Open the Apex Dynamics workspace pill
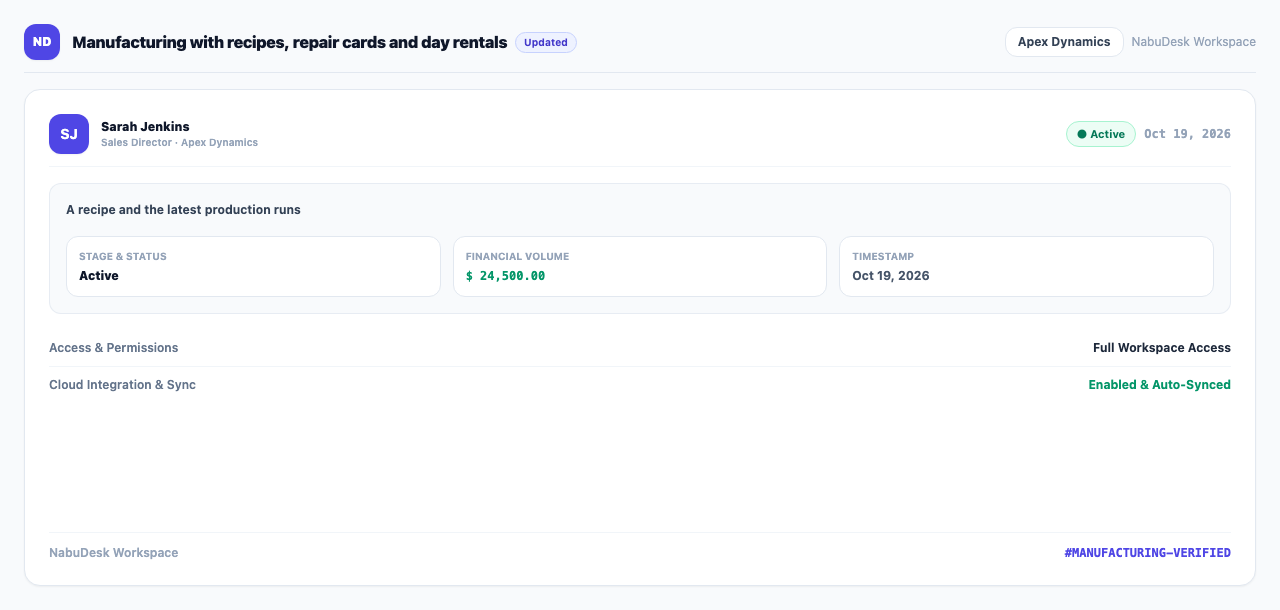This screenshot has width=1280, height=610. click(x=1064, y=42)
